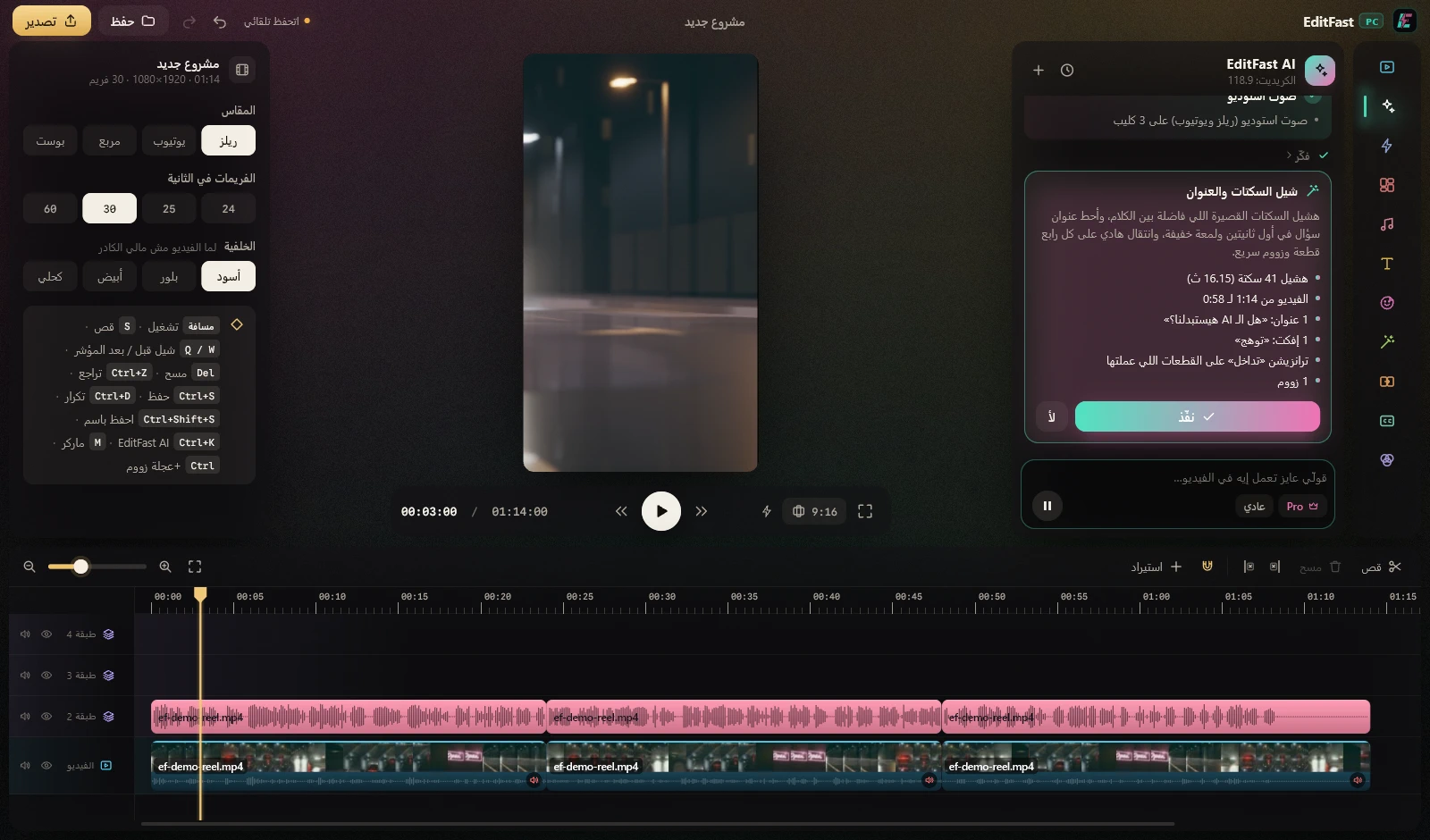1430x840 pixels.
Task: Open the music note audio panel
Action: (1386, 224)
